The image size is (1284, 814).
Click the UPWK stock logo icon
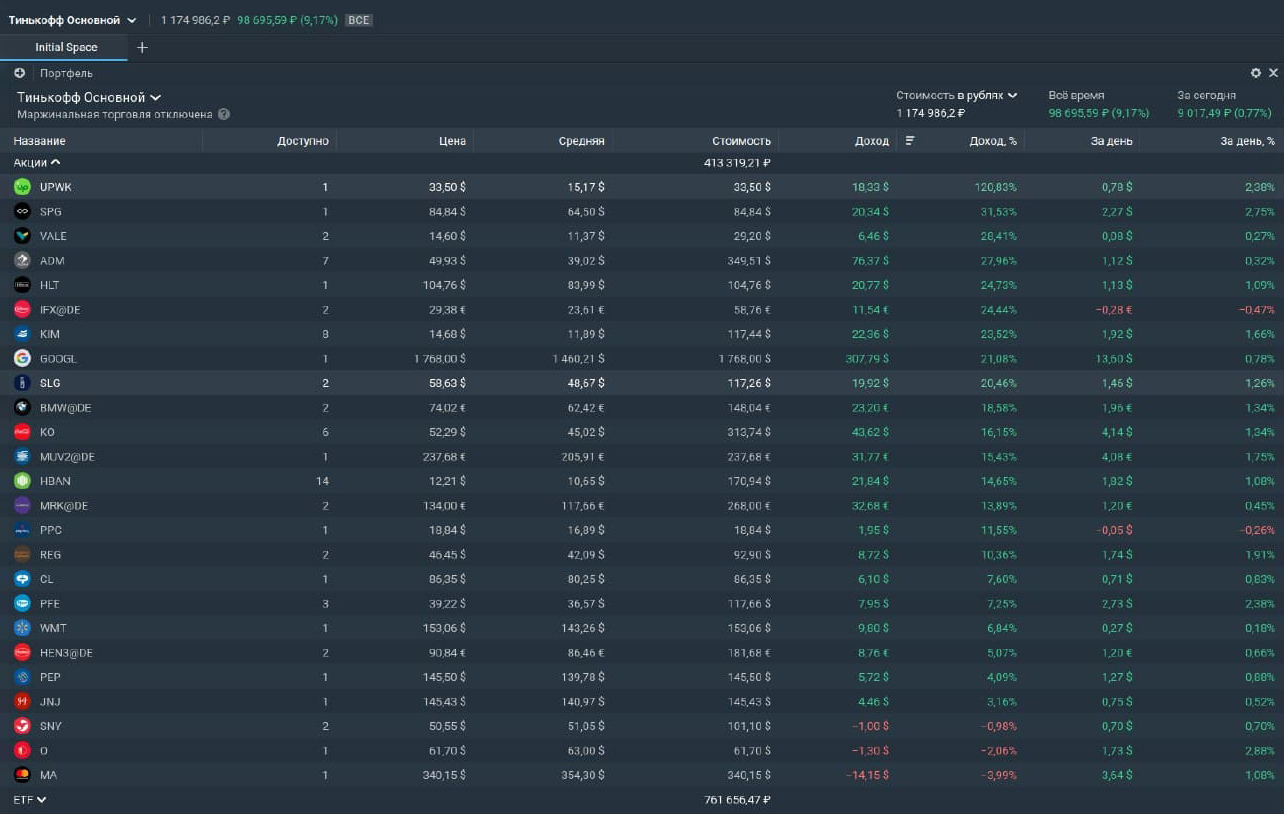22,187
